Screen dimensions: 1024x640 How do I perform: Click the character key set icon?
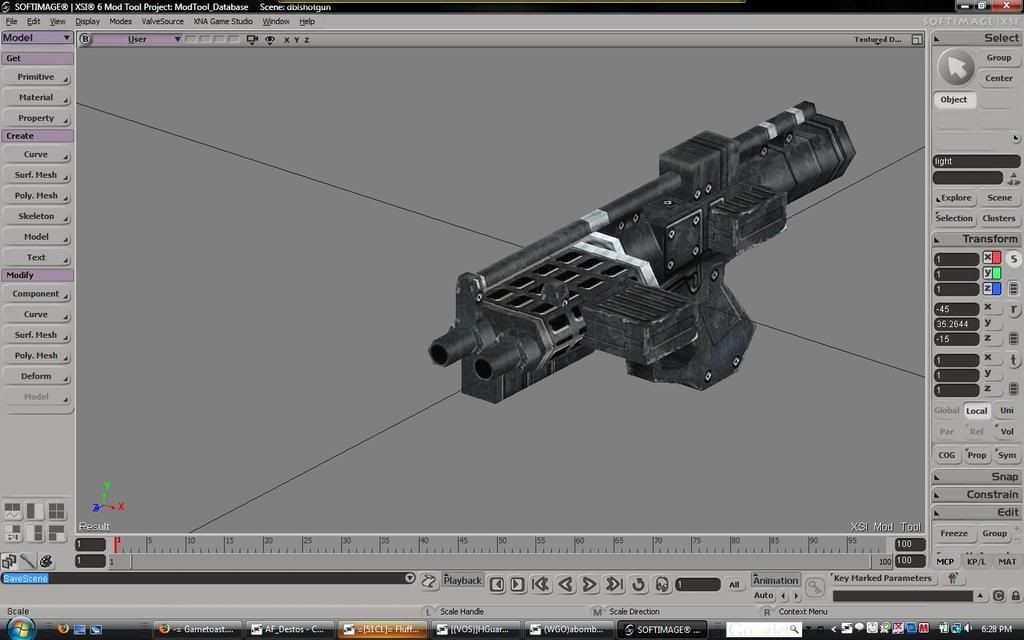point(953,578)
